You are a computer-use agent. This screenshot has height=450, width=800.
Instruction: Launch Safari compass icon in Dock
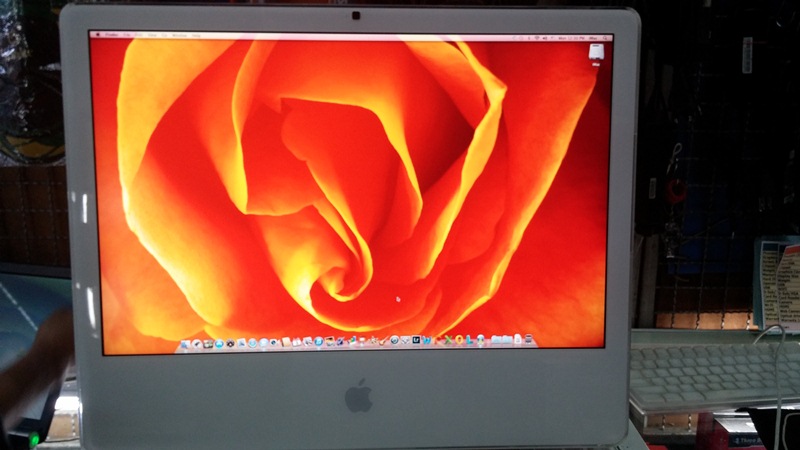coord(253,343)
